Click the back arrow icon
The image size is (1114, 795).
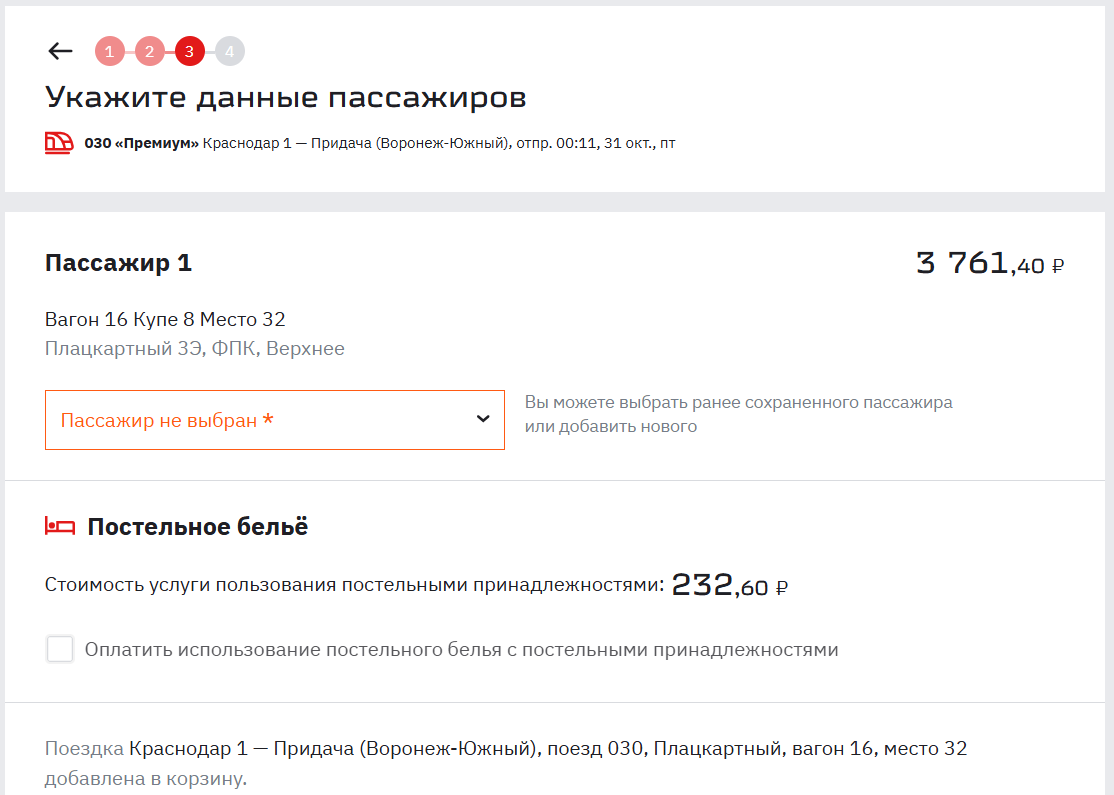pyautogui.click(x=60, y=51)
